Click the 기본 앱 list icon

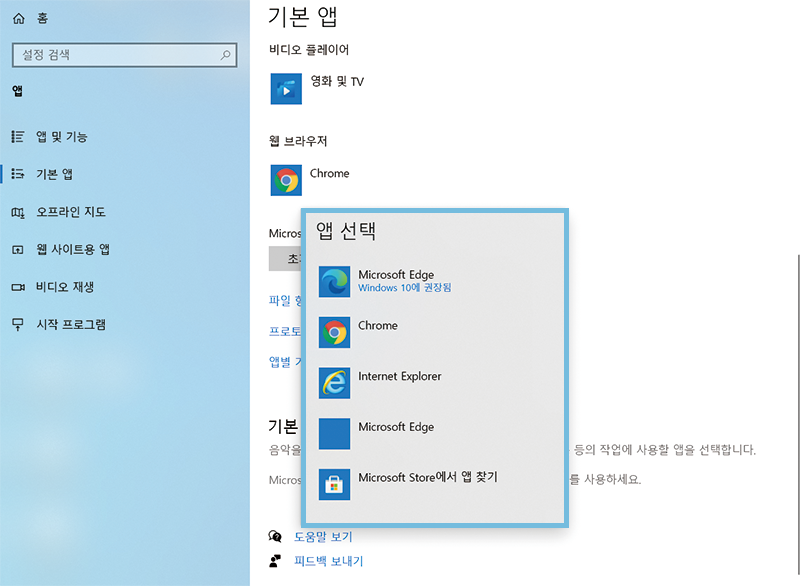[18, 174]
